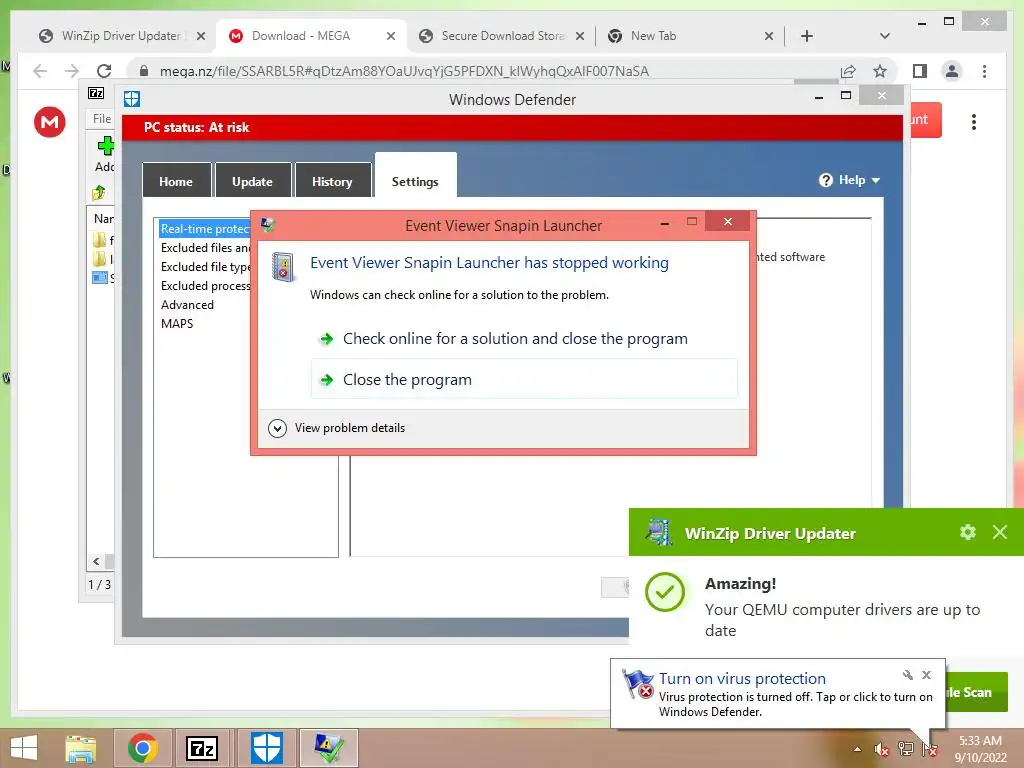This screenshot has height=768, width=1024.
Task: Open the Home tab in Windows Defender
Action: pos(176,181)
